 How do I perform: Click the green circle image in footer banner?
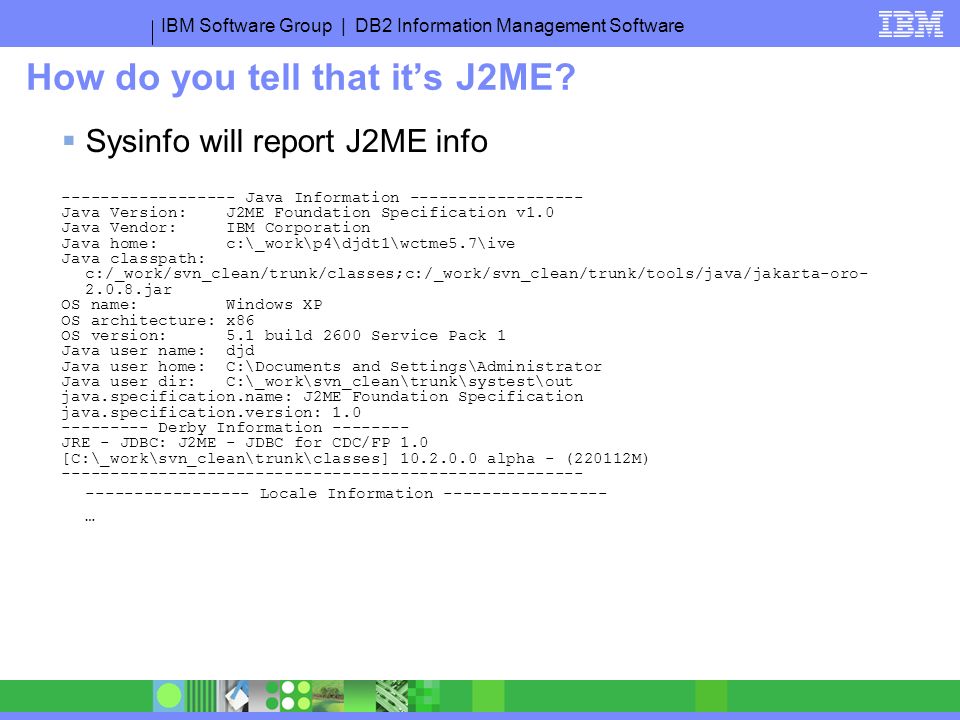click(169, 696)
